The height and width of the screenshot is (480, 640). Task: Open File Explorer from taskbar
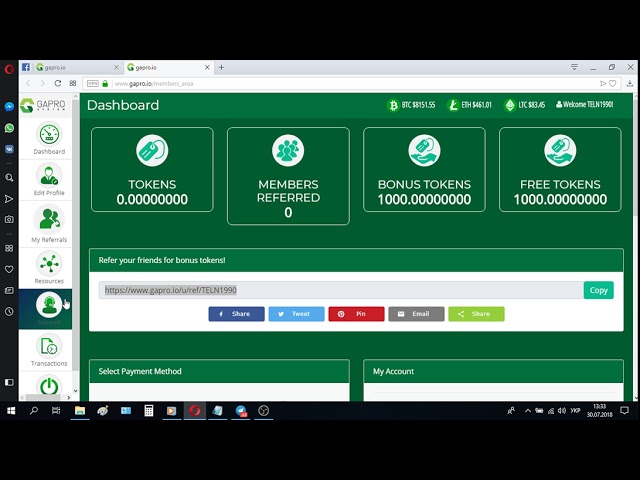tap(80, 411)
